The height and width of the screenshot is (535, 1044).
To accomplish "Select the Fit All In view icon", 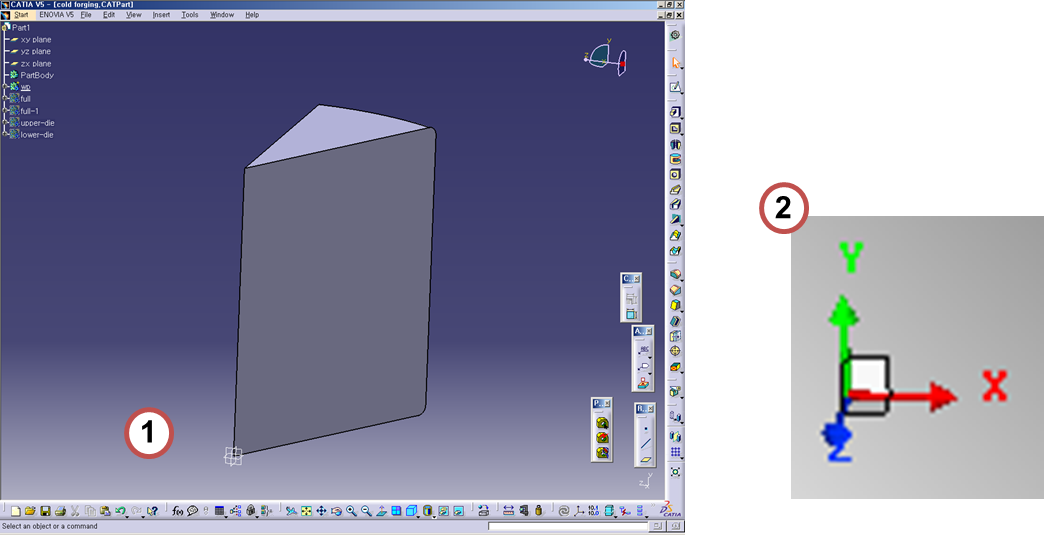I will (x=306, y=511).
